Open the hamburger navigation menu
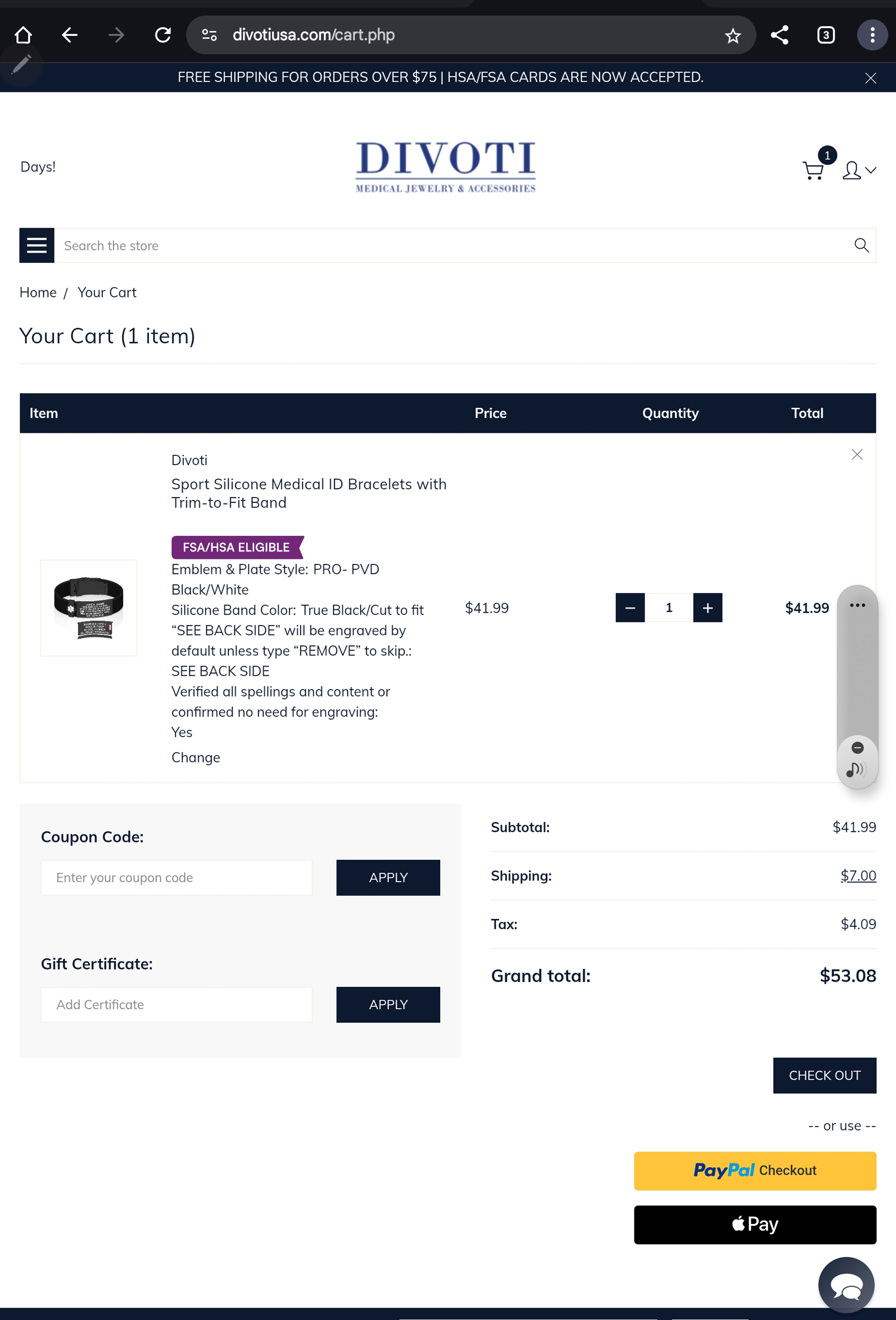 [37, 246]
